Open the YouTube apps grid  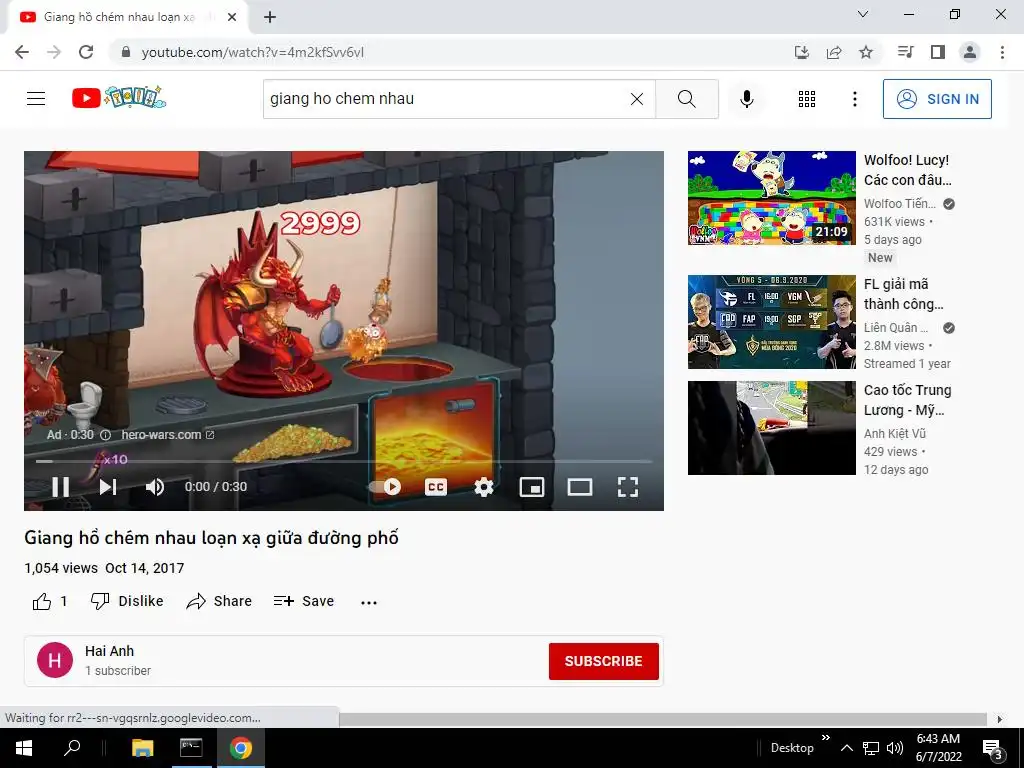pos(807,99)
